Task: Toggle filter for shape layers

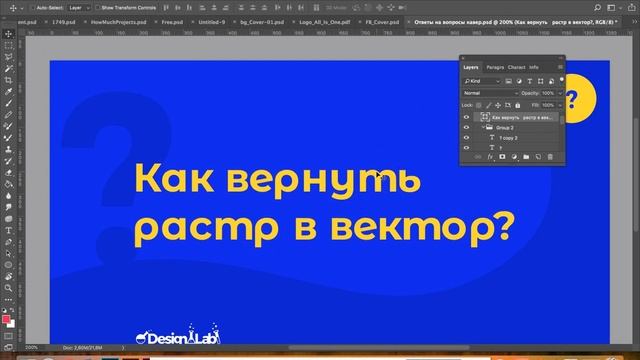Action: (540, 81)
